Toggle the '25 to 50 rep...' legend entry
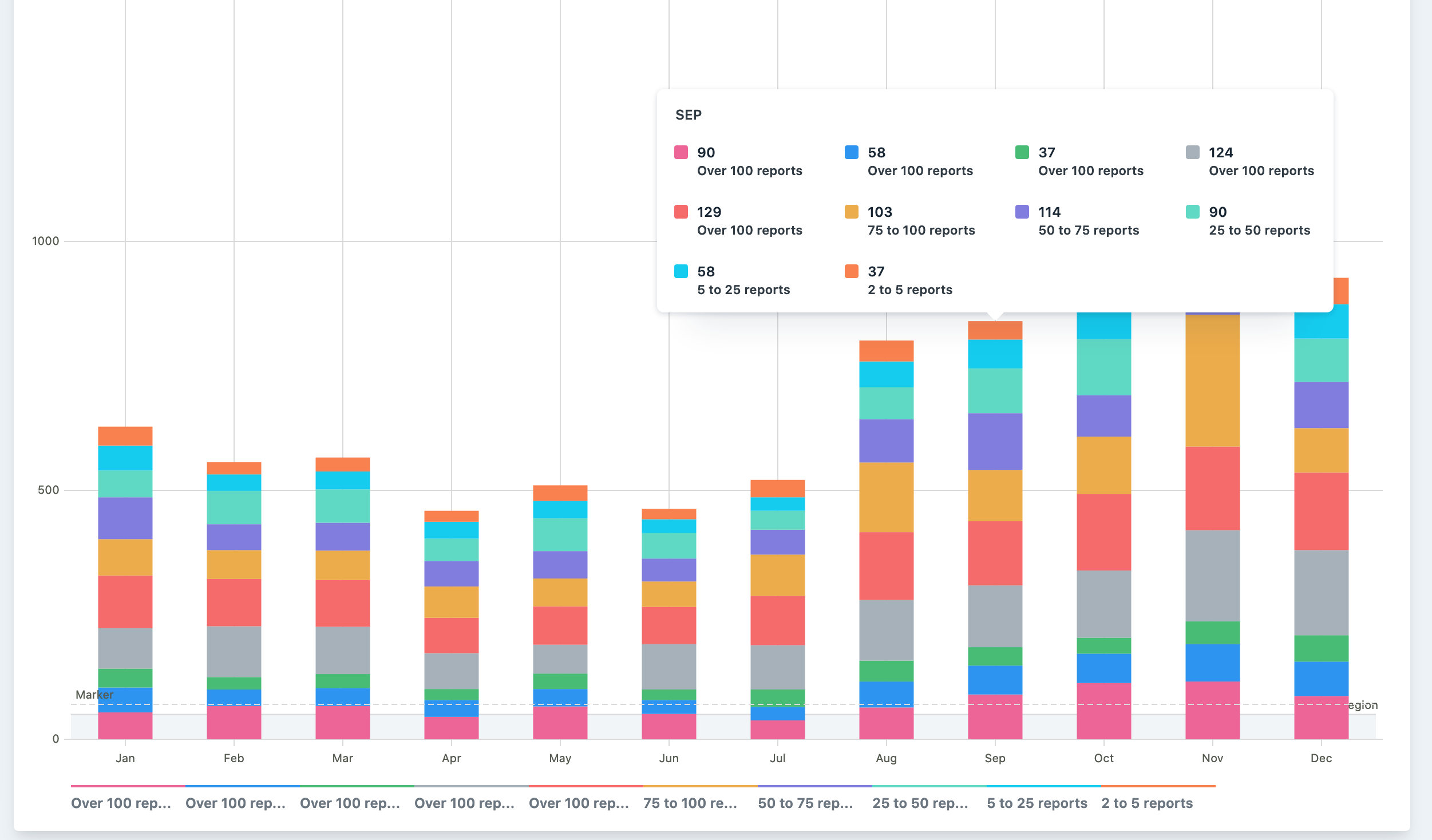 point(920,803)
